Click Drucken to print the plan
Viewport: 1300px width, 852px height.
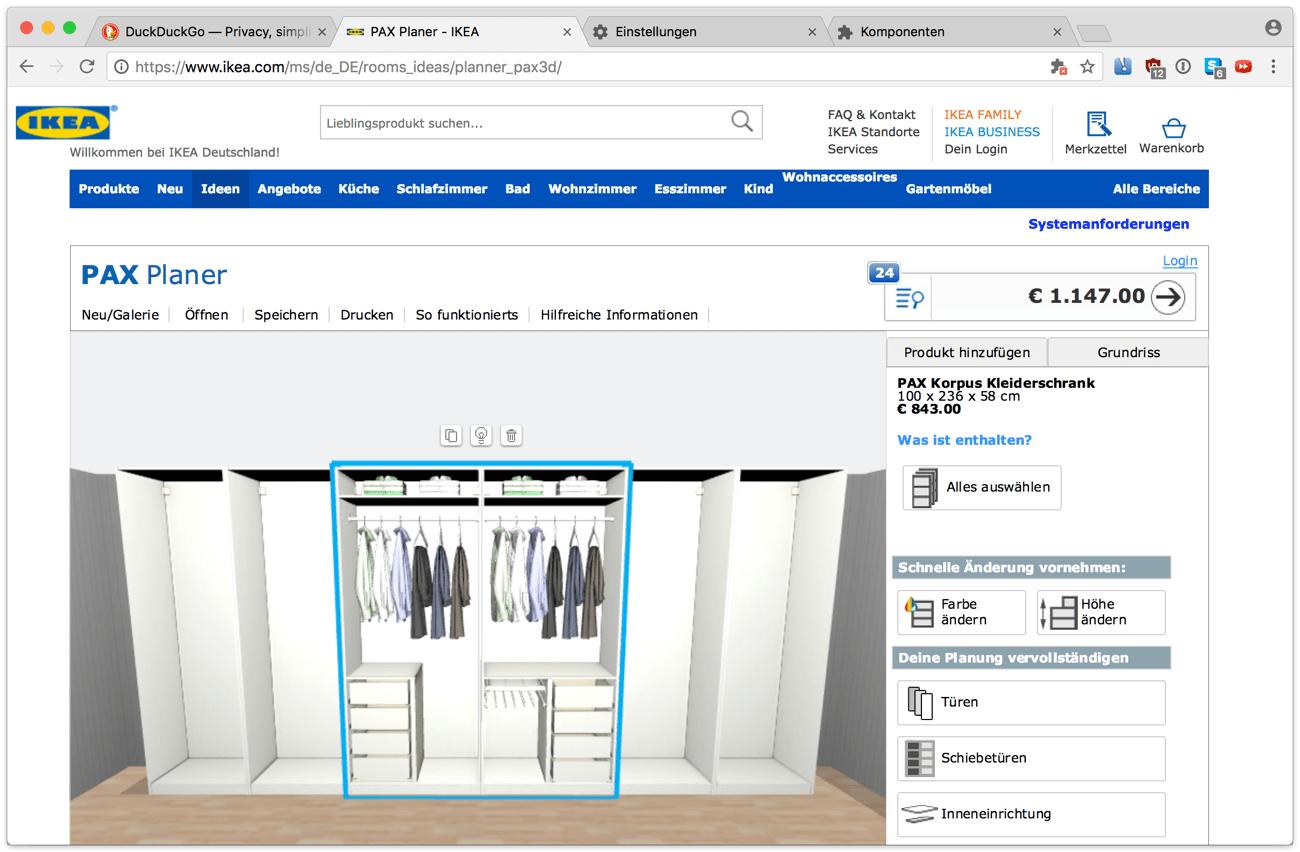tap(367, 315)
